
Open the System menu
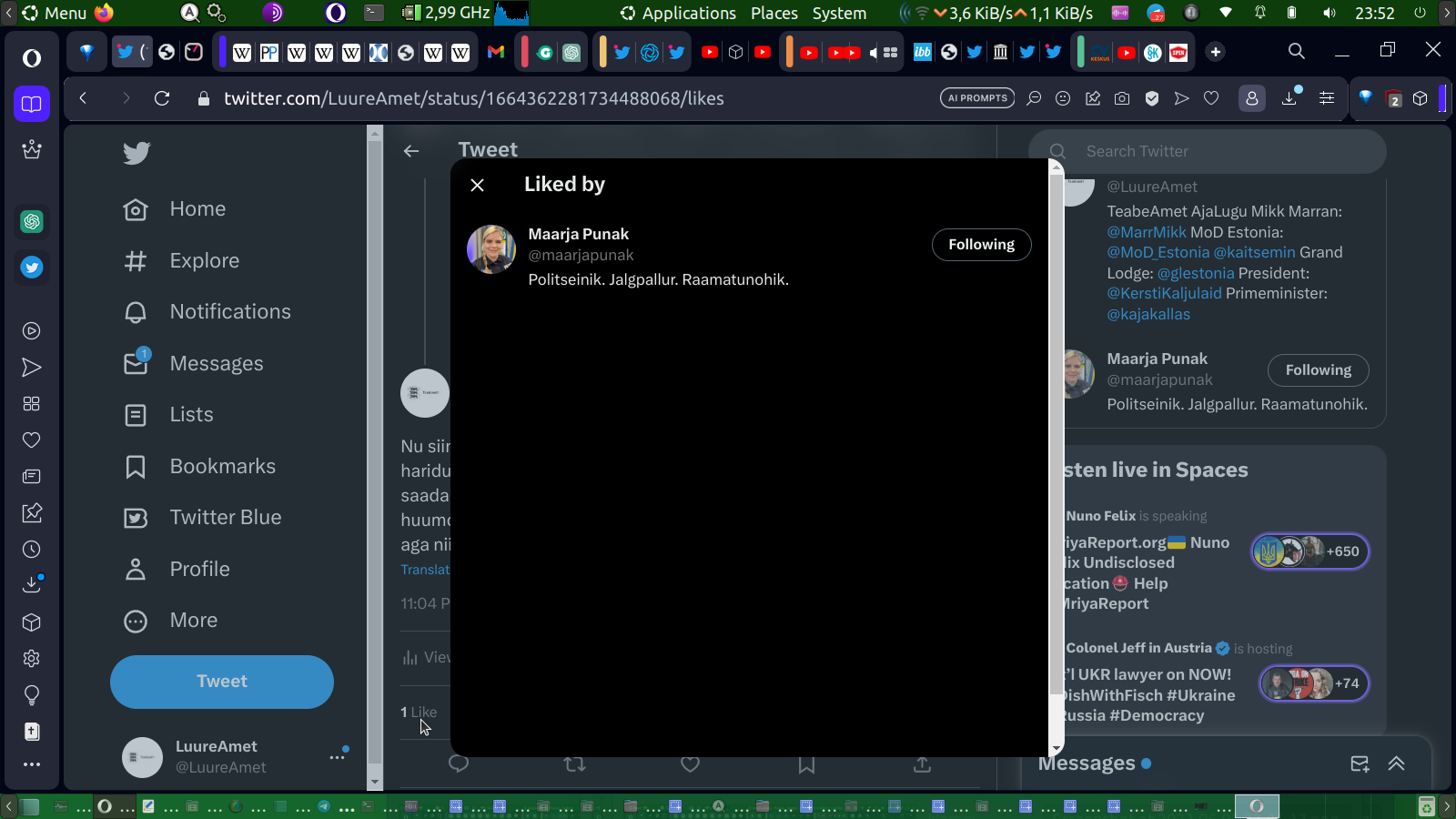839,13
